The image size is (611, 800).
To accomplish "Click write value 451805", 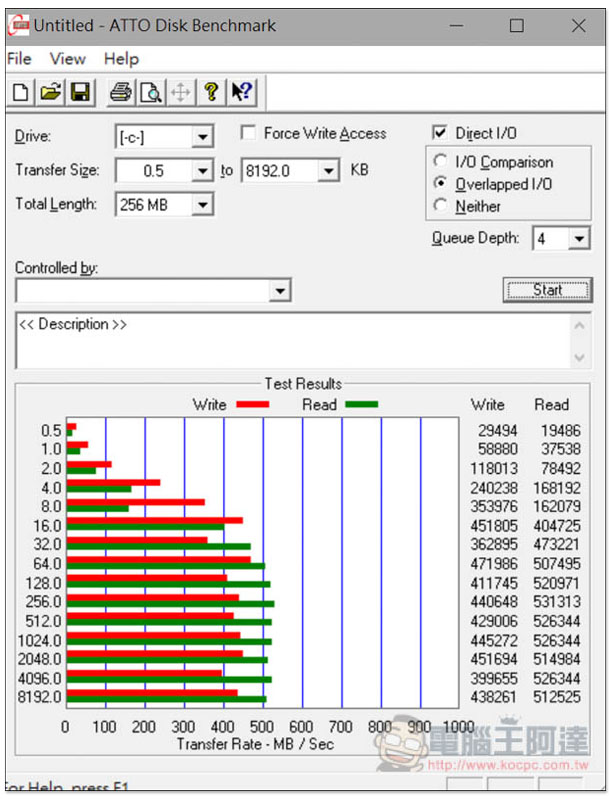I will click(x=494, y=526).
